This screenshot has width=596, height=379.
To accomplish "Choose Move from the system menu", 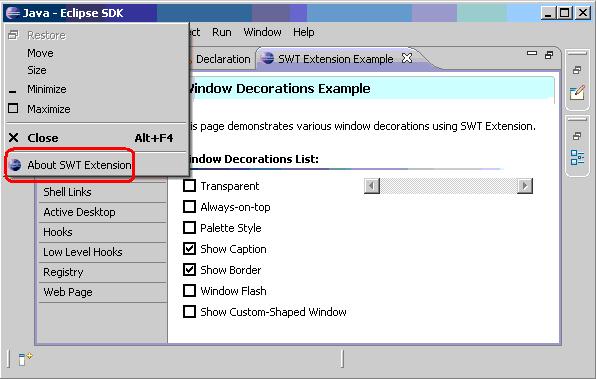I will pos(97,53).
